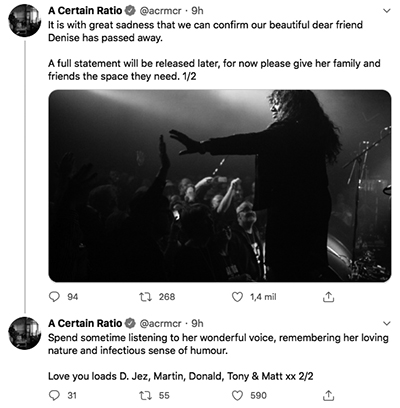Share the first tweet via upload icon

coord(328,297)
